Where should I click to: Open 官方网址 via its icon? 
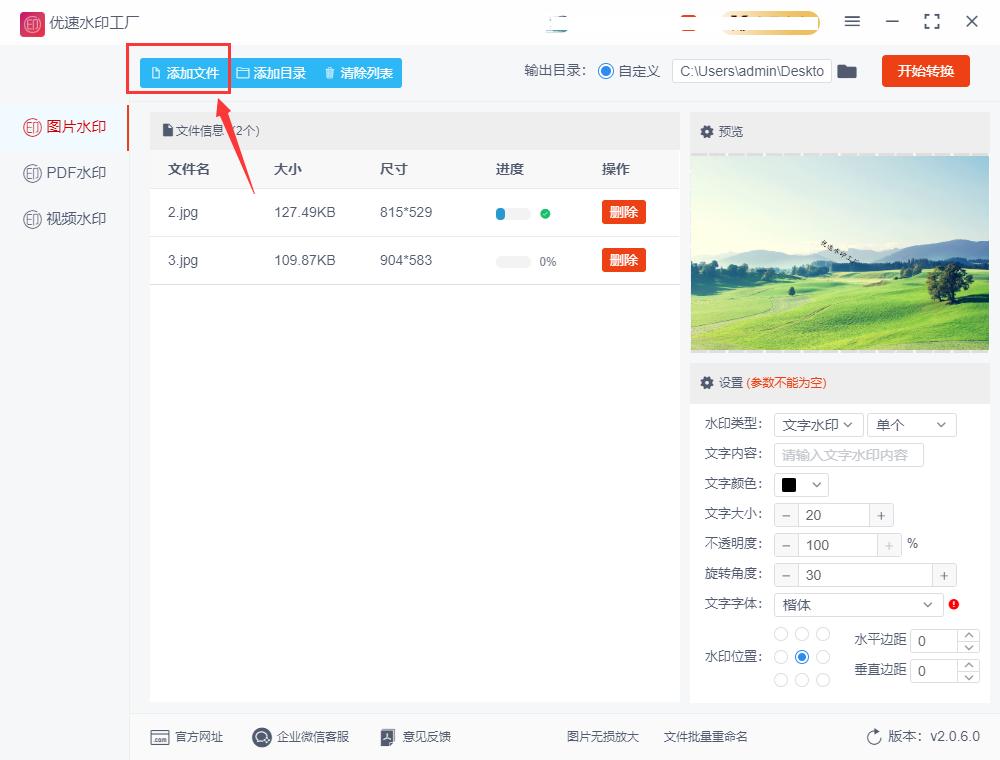[161, 737]
